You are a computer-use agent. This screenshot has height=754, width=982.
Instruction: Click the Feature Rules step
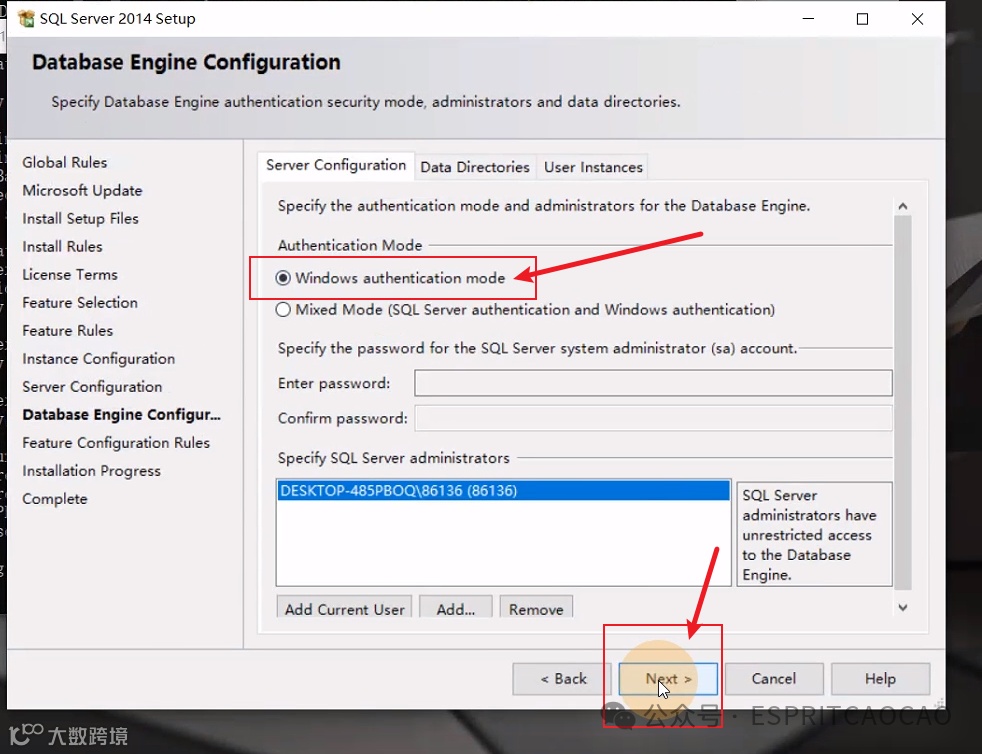coord(68,331)
